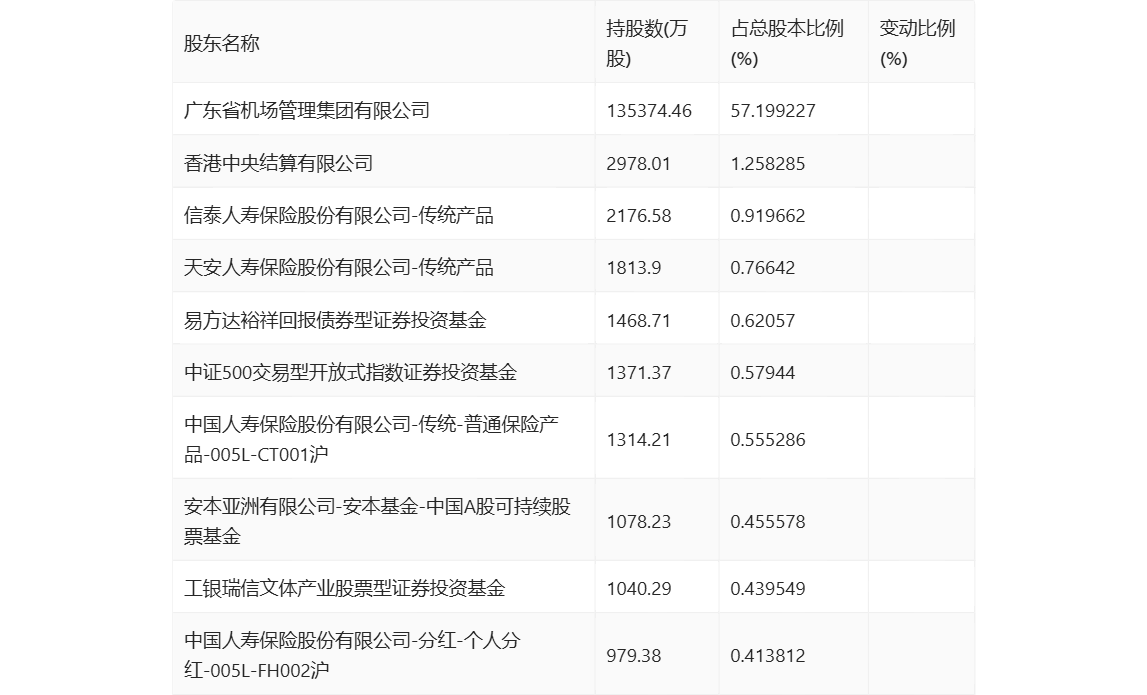Screen dimensions: 1147x695
Task: Click 天安人寿保险股份有限公司-传统产品 row name
Action: pos(339,267)
